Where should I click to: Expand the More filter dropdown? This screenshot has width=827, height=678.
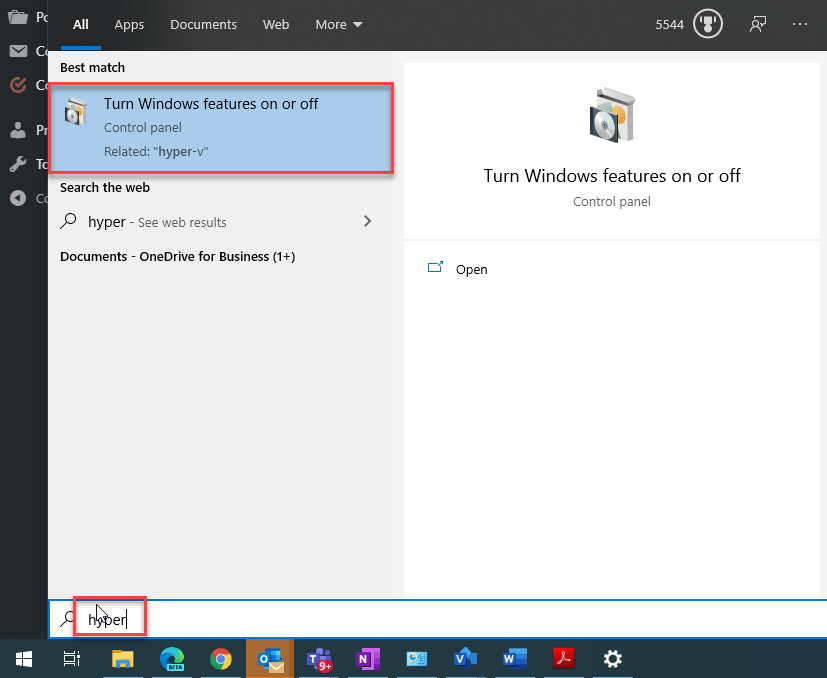[339, 24]
